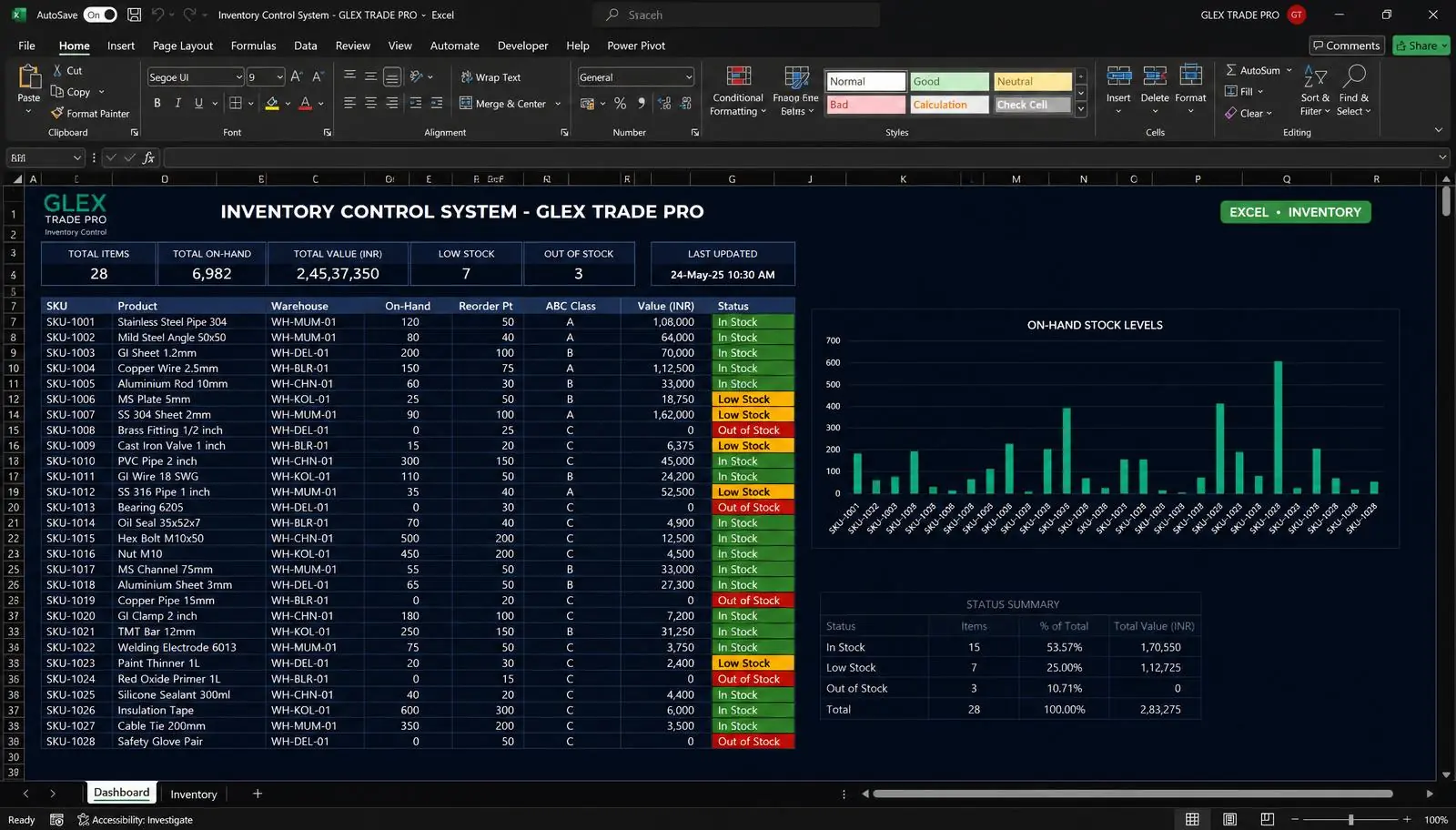
Task: Apply the red font color
Action: (x=306, y=103)
